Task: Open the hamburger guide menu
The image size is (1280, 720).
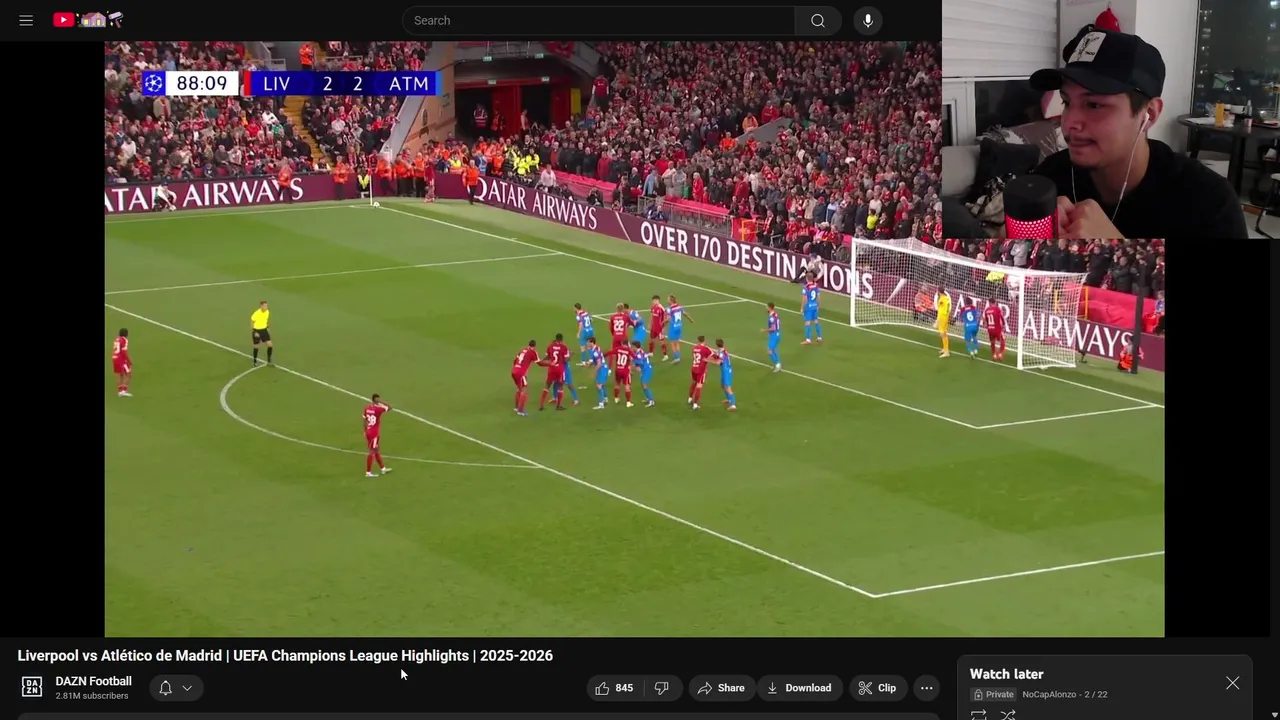Action: (26, 20)
